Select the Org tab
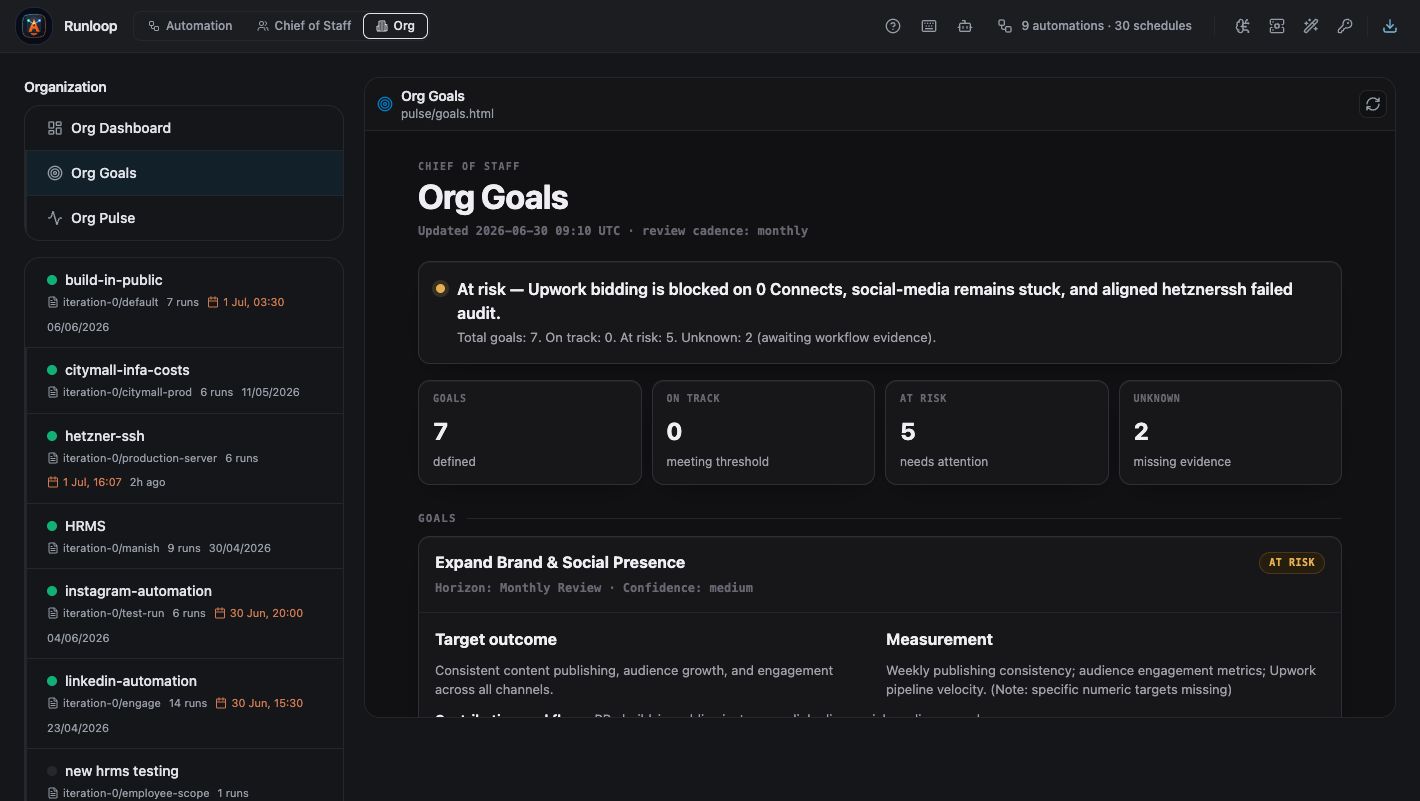The image size is (1420, 801). point(395,26)
